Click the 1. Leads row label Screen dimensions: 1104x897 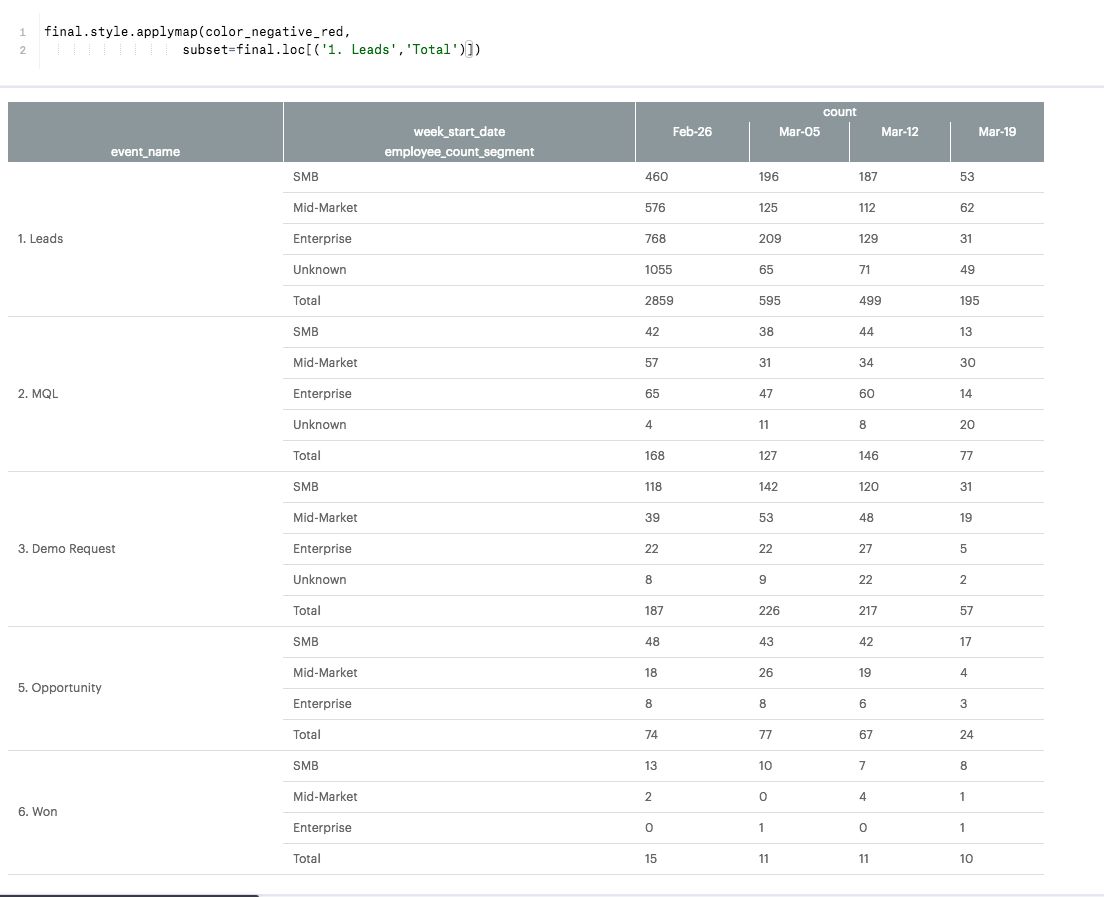pos(40,239)
